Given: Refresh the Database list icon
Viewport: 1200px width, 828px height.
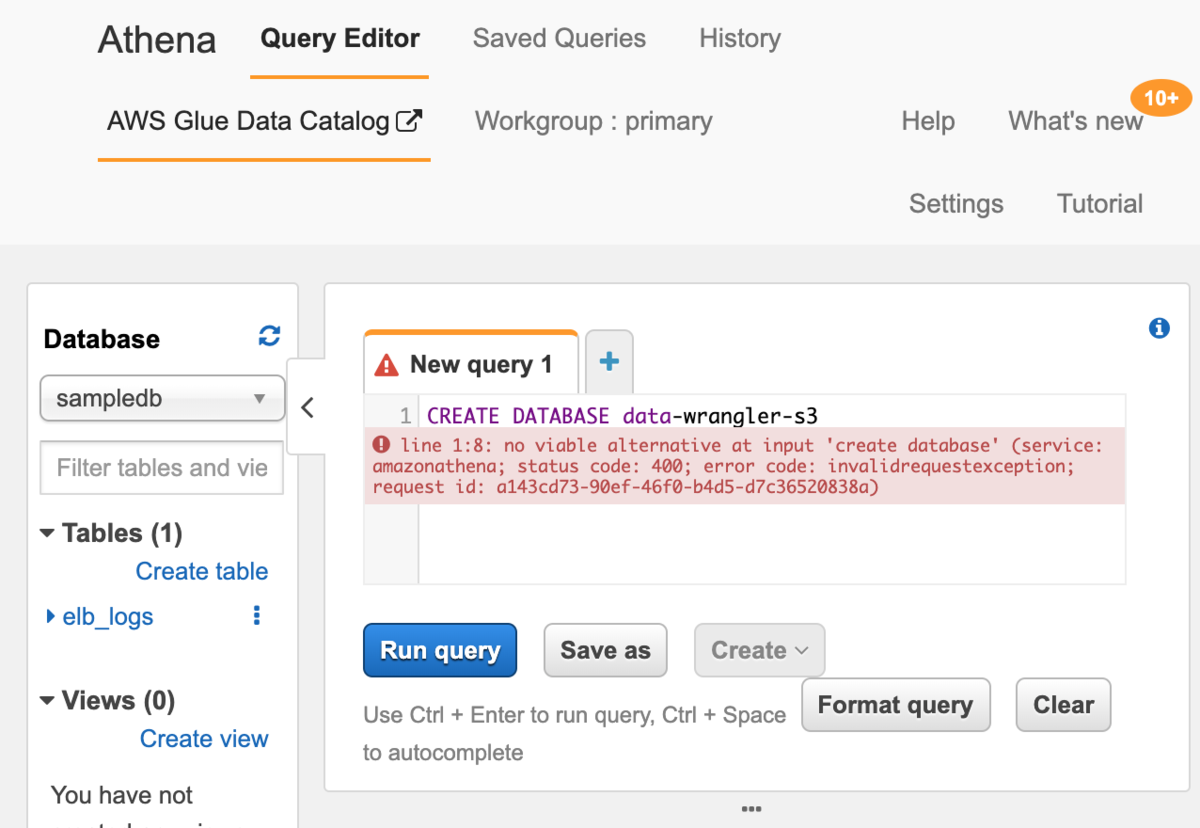Looking at the screenshot, I should click(269, 336).
